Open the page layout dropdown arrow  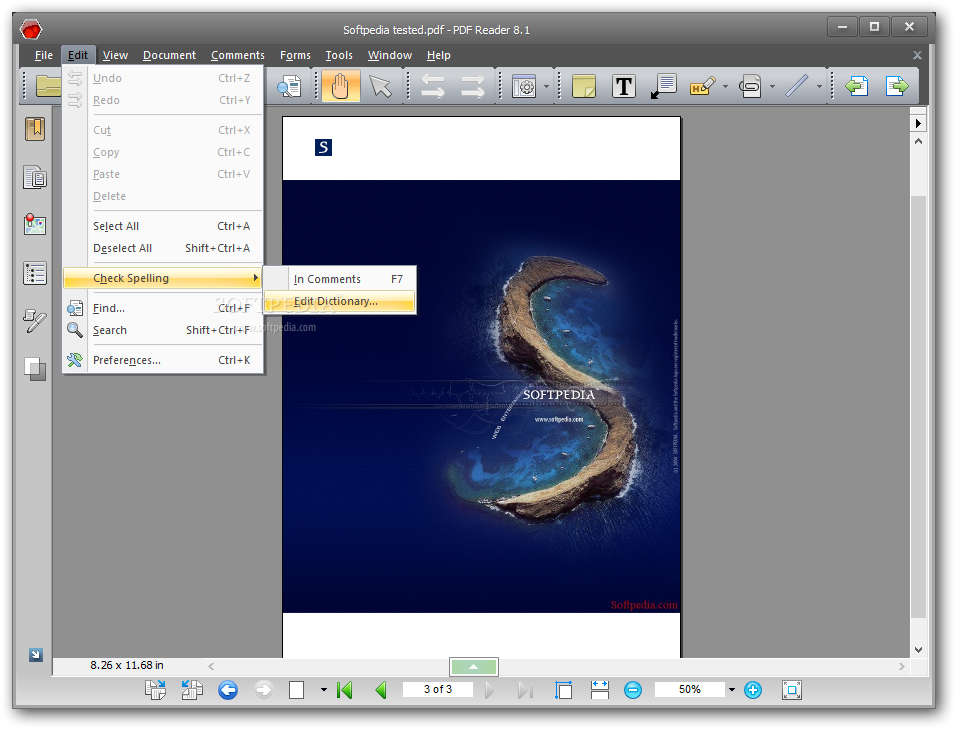[x=324, y=690]
